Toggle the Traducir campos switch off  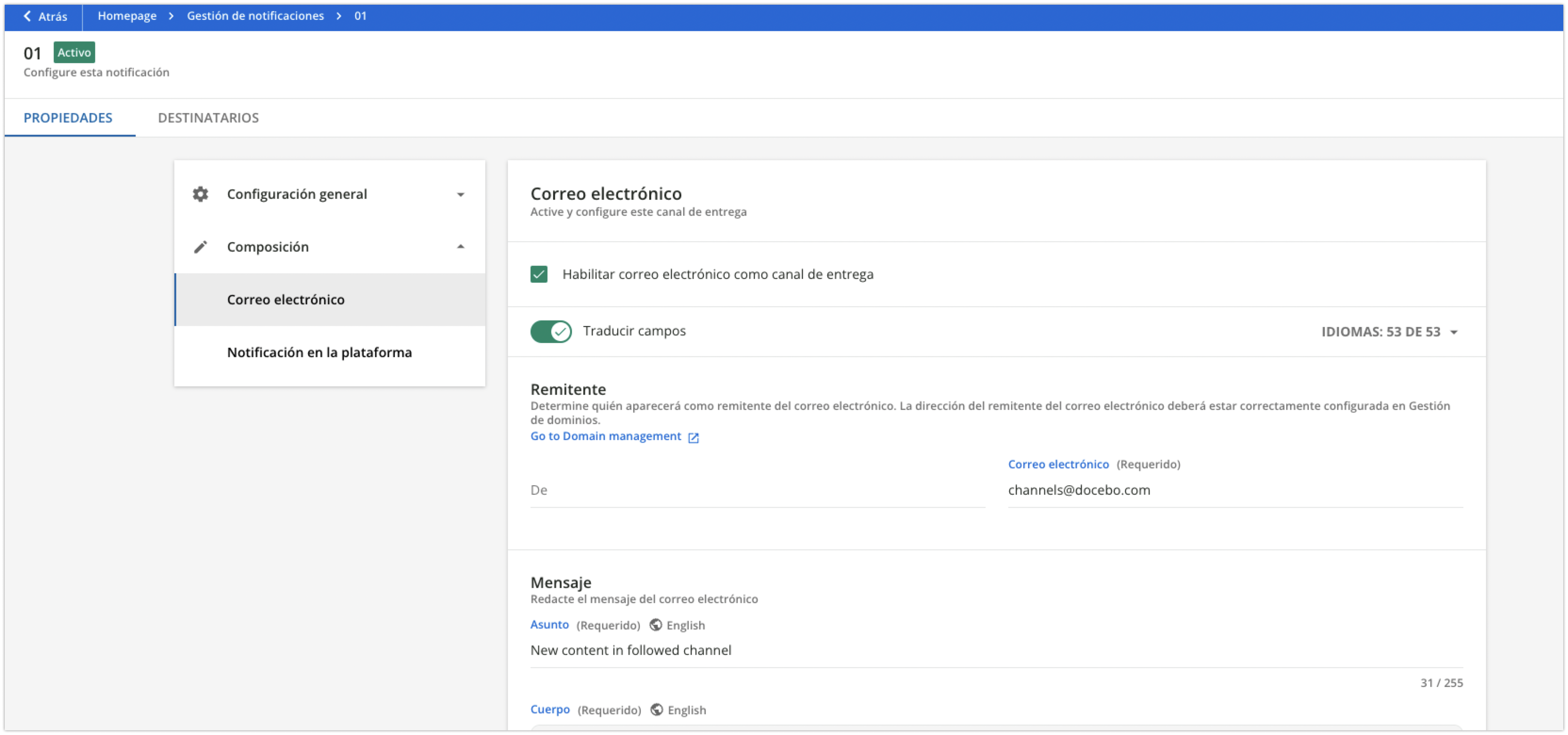(x=551, y=332)
